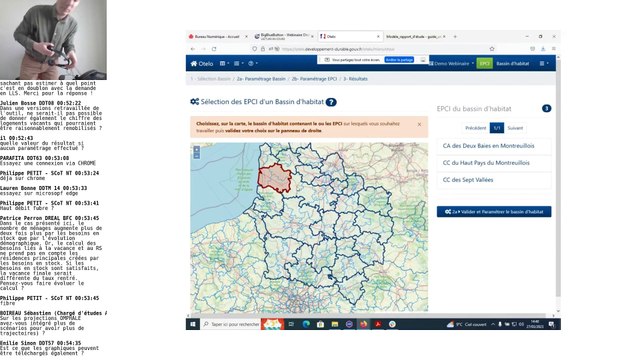Click Arrêter le partage button
Image resolution: width=640 pixels, height=360 pixels.
[x=399, y=60]
